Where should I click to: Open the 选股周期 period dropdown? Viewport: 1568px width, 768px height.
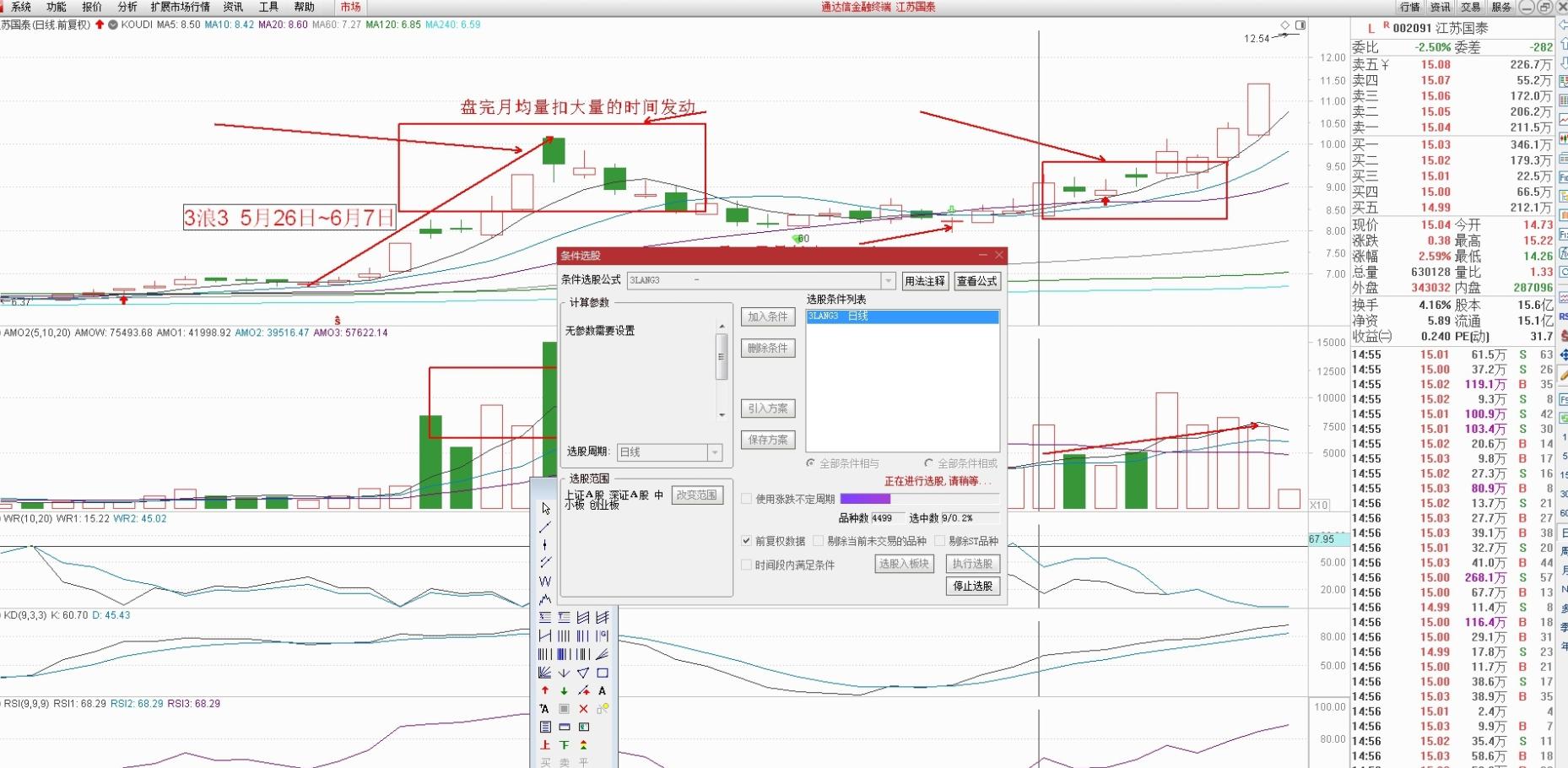715,452
